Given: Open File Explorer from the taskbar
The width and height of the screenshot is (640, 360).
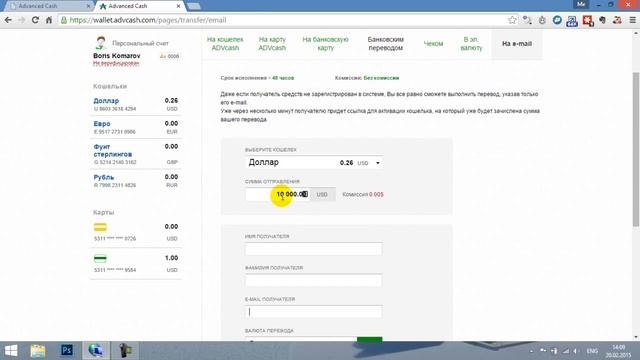Looking at the screenshot, I should [x=38, y=351].
